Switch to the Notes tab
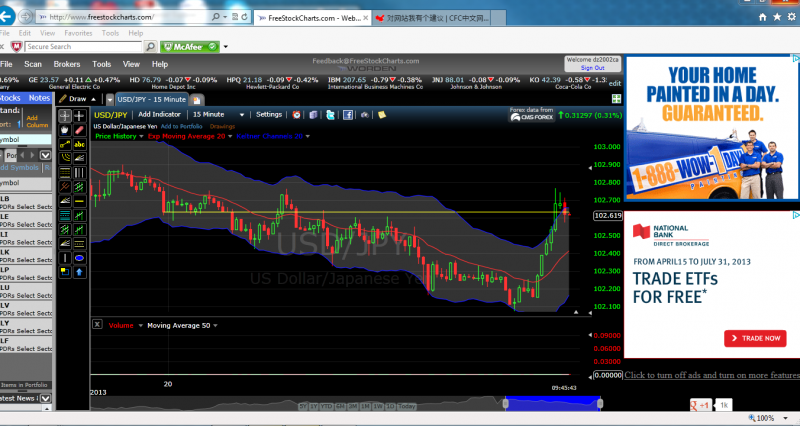The width and height of the screenshot is (800, 426). click(39, 98)
